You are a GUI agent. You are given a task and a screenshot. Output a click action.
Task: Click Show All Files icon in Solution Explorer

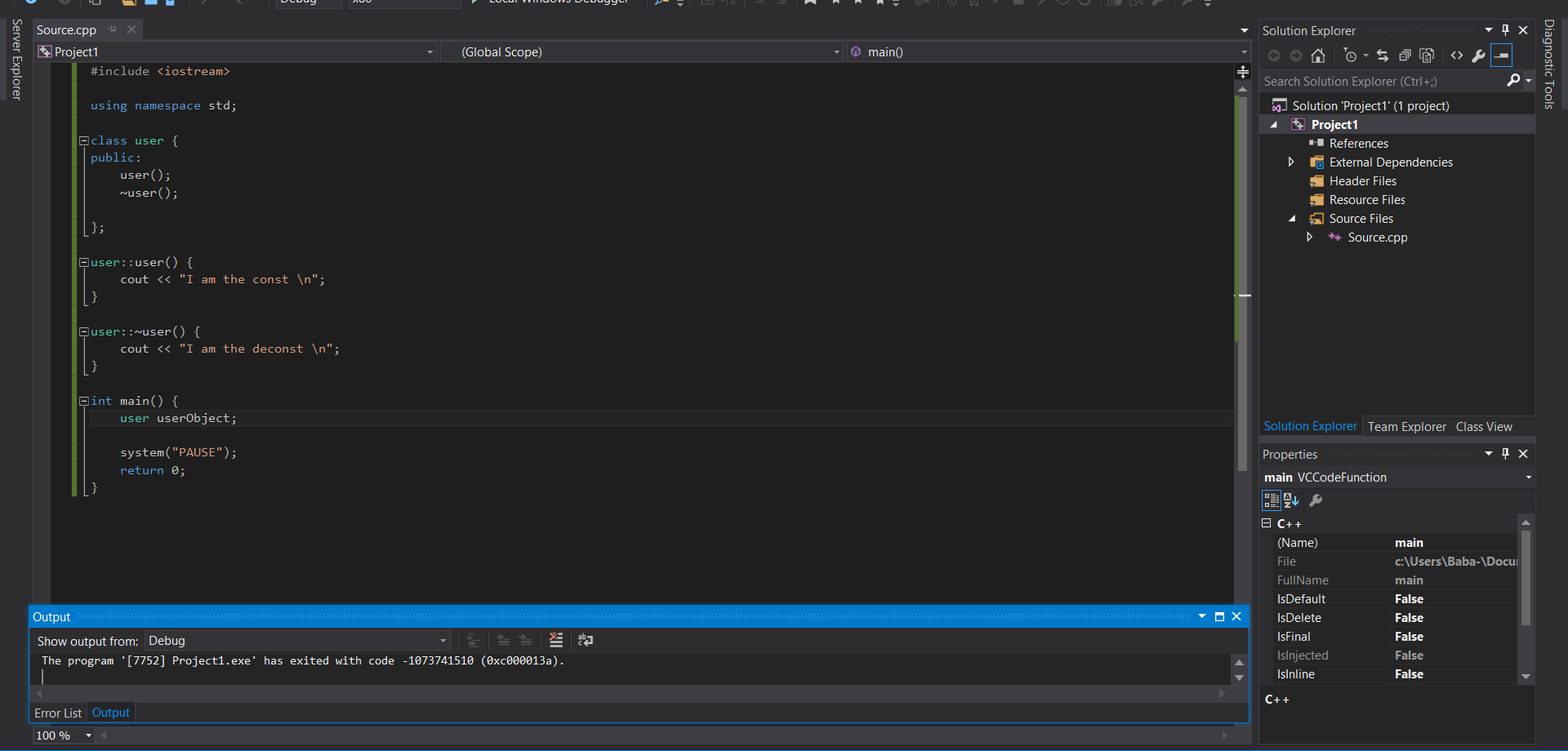tap(1427, 56)
